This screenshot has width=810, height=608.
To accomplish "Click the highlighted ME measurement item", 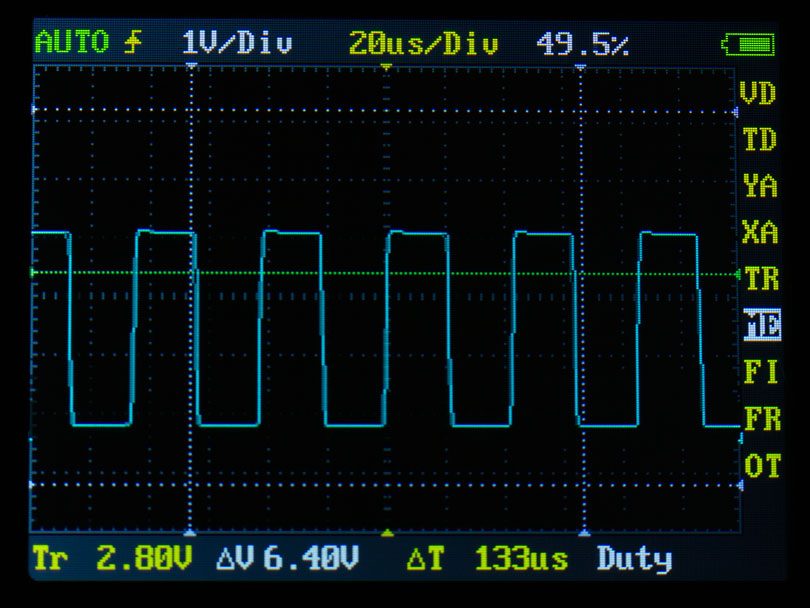I will (x=762, y=325).
